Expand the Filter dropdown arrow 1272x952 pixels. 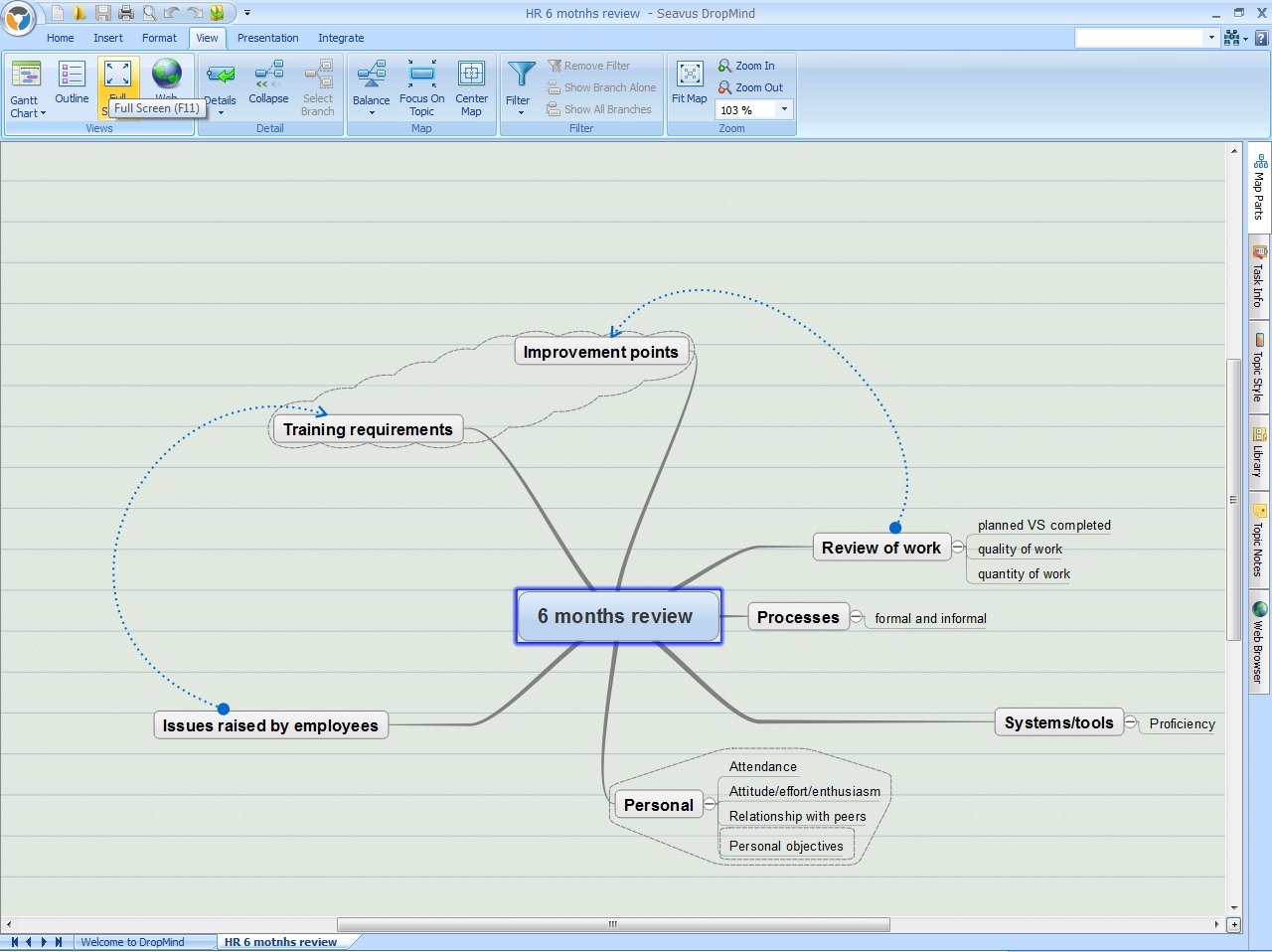click(520, 113)
